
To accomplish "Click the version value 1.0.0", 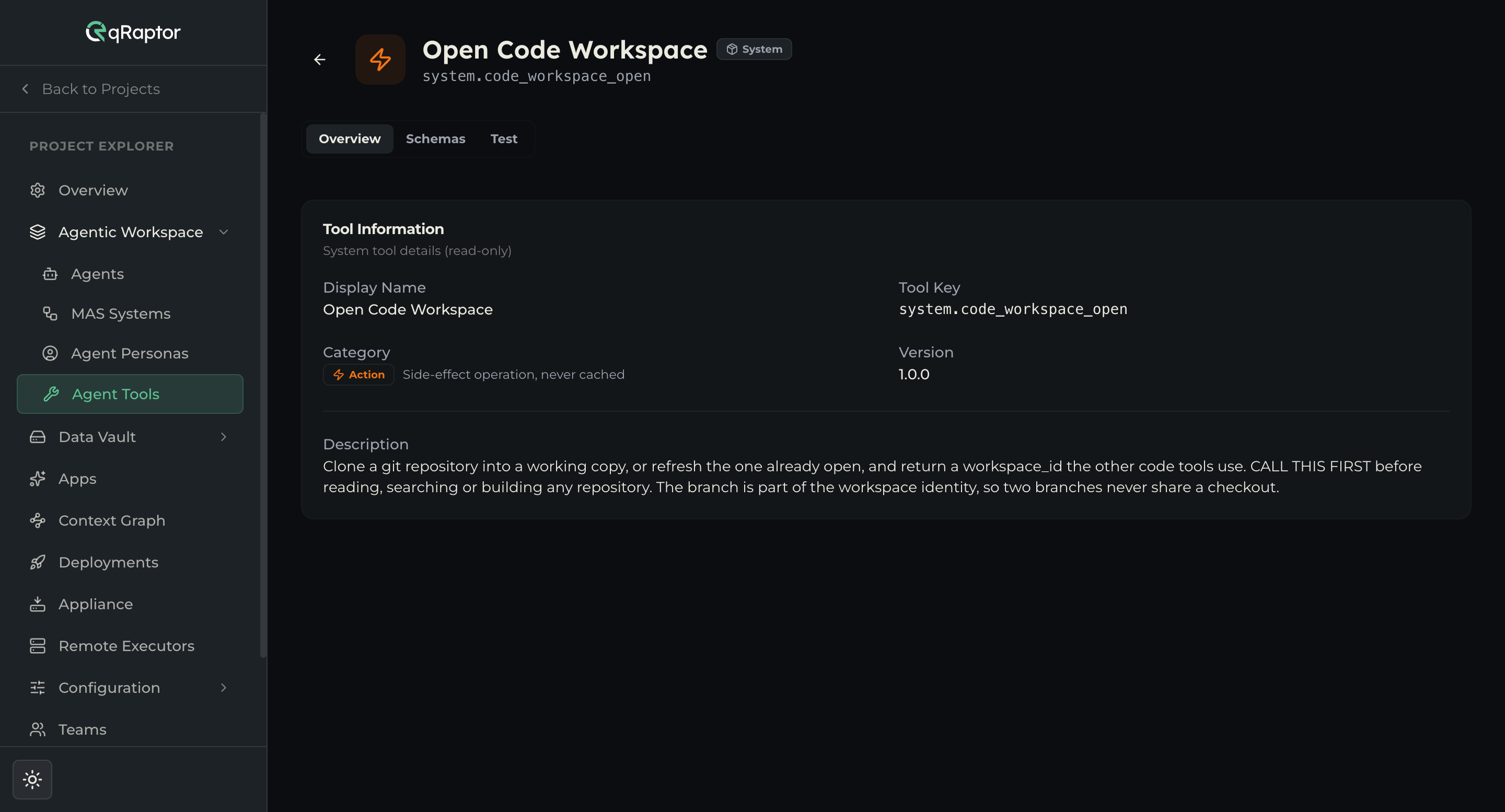I will (914, 375).
